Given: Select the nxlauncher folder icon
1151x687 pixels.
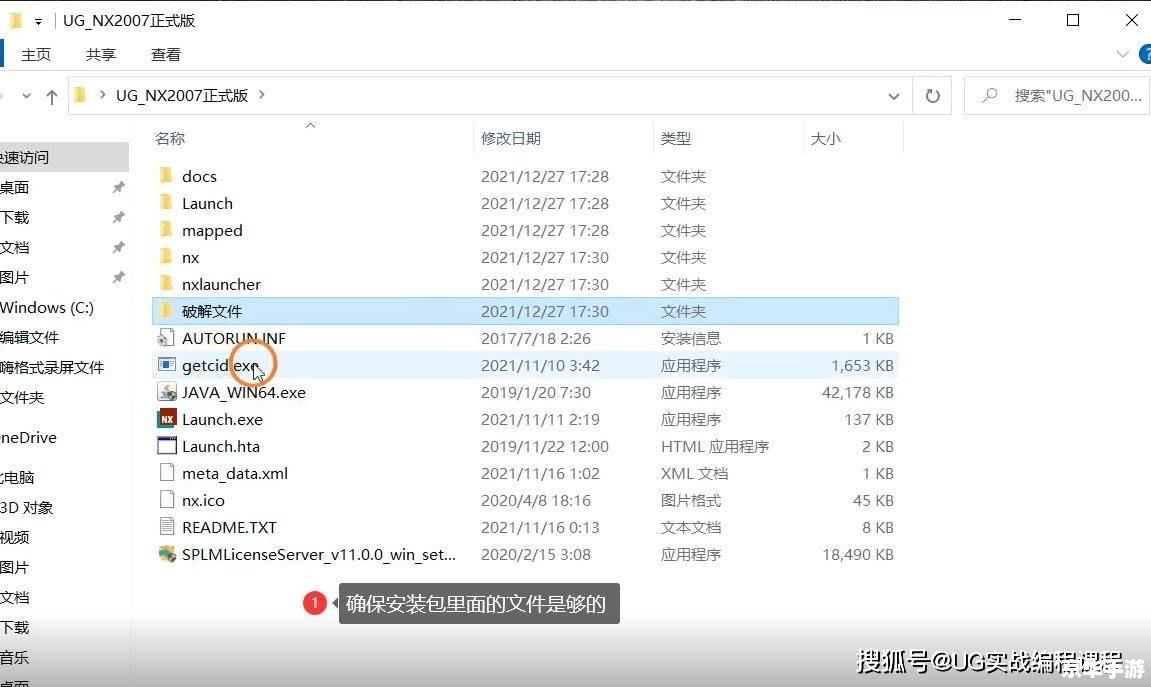Looking at the screenshot, I should (x=167, y=284).
